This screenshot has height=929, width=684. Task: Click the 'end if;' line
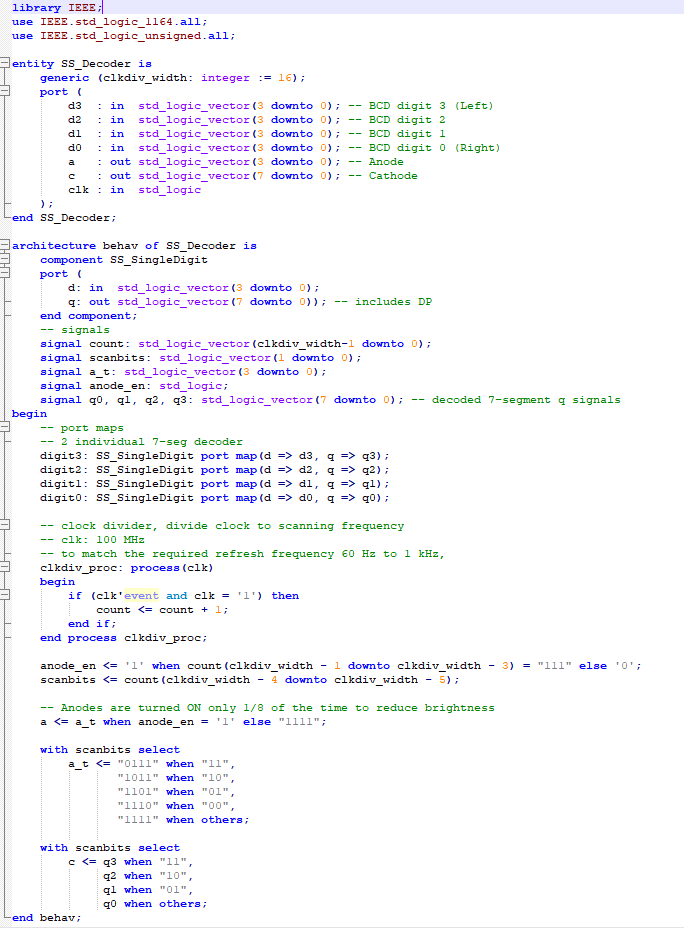coord(92,624)
